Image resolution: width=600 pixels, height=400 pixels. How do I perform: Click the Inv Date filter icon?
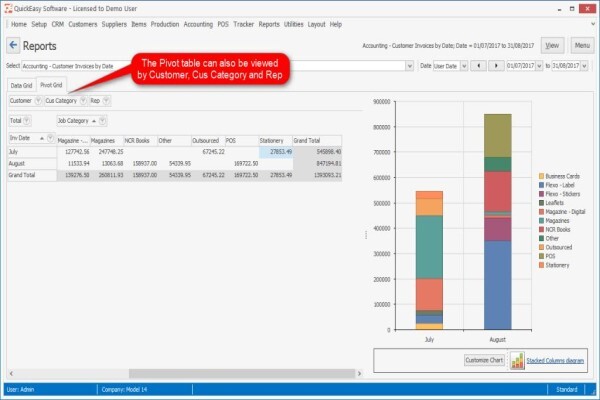coord(50,138)
